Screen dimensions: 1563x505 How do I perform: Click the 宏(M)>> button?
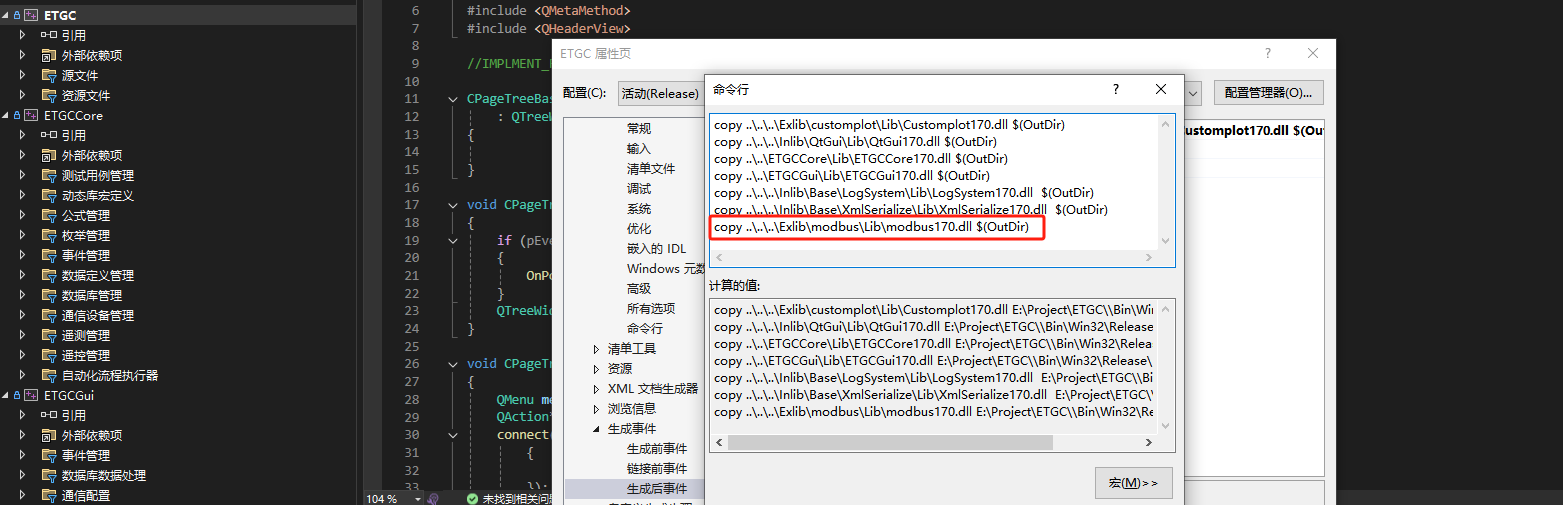tap(1133, 483)
